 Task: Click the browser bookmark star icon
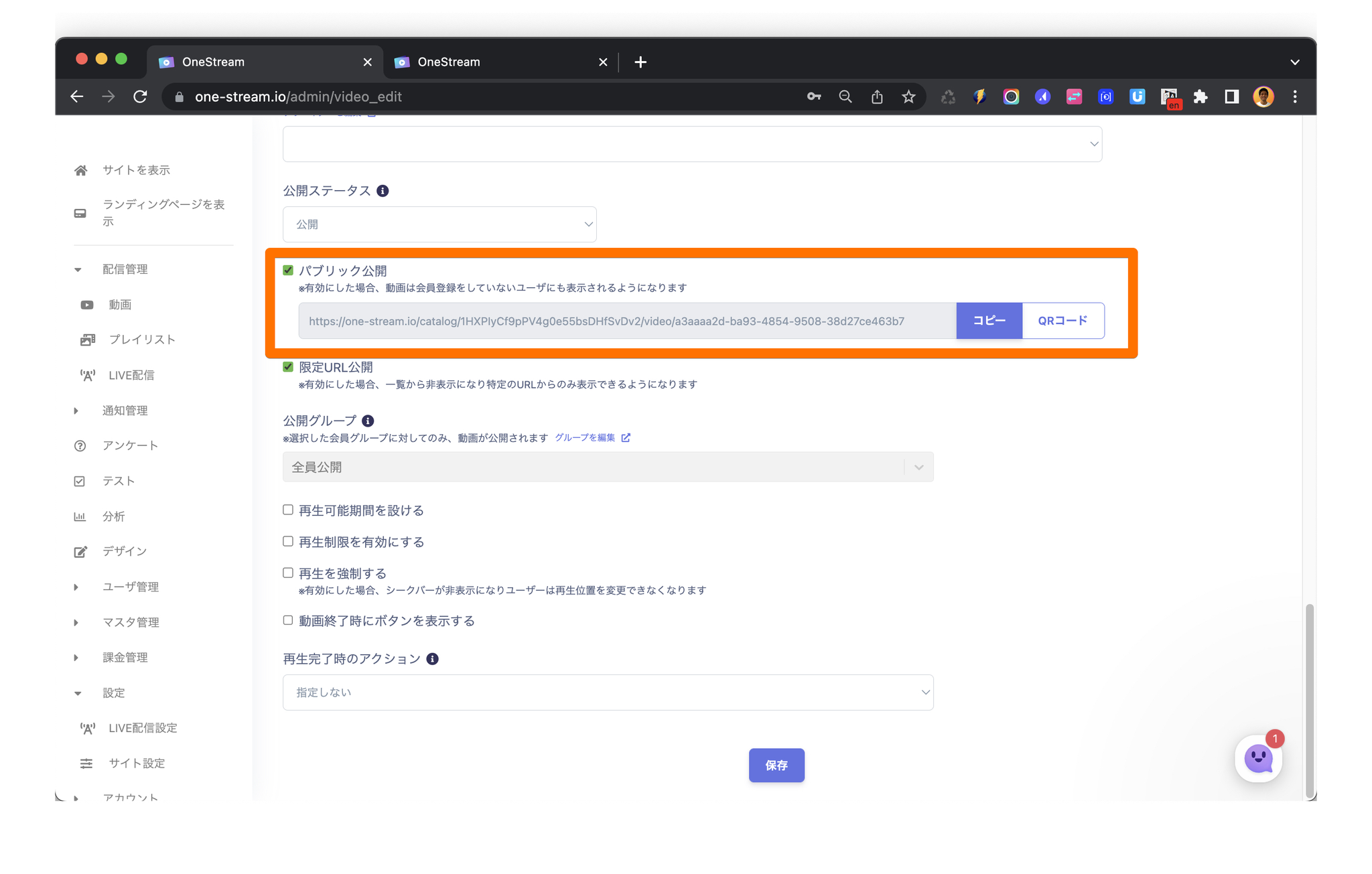[908, 97]
